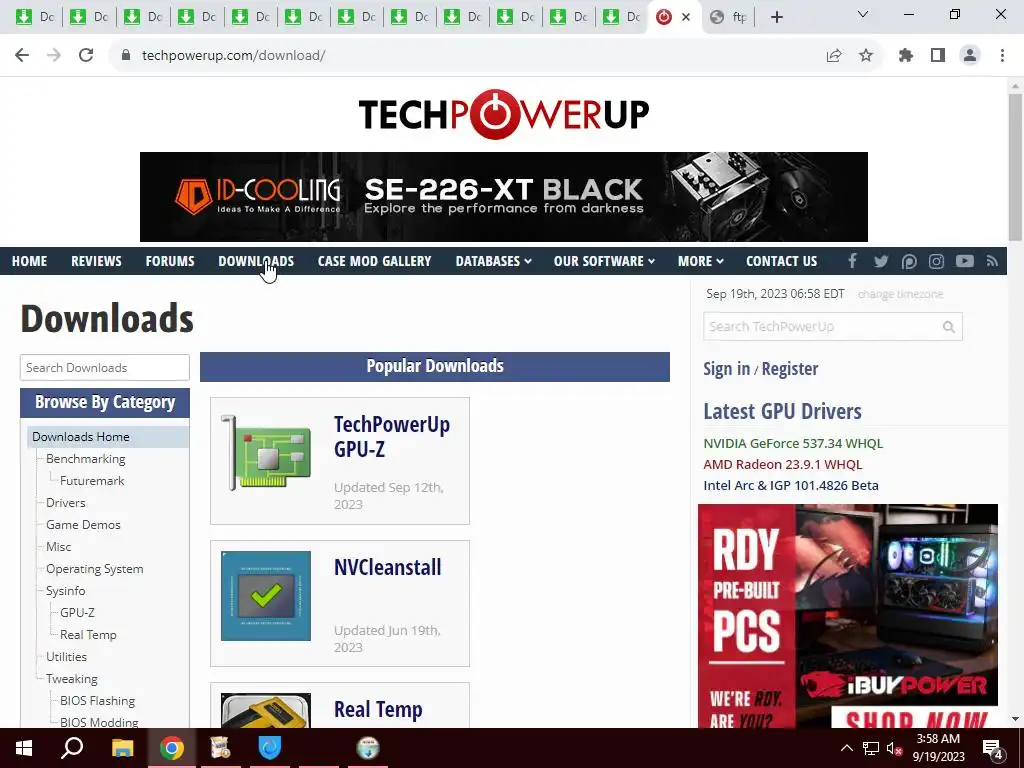The height and width of the screenshot is (768, 1024).
Task: Expand the MORE dropdown menu
Action: (x=700, y=261)
